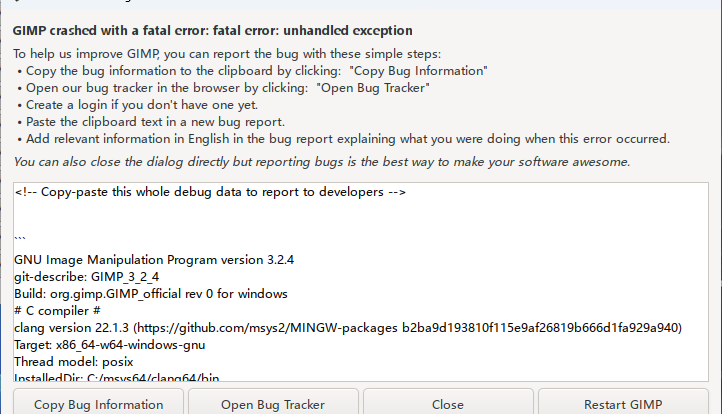This screenshot has width=722, height=414.
Task: Click the fatal error unhandled exception heading
Action: [212, 30]
